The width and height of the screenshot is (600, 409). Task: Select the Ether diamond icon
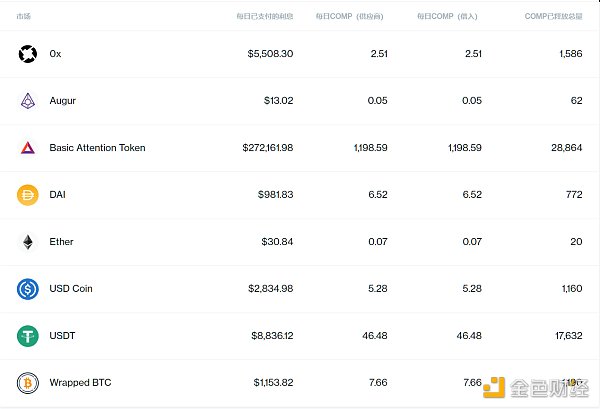(27, 242)
